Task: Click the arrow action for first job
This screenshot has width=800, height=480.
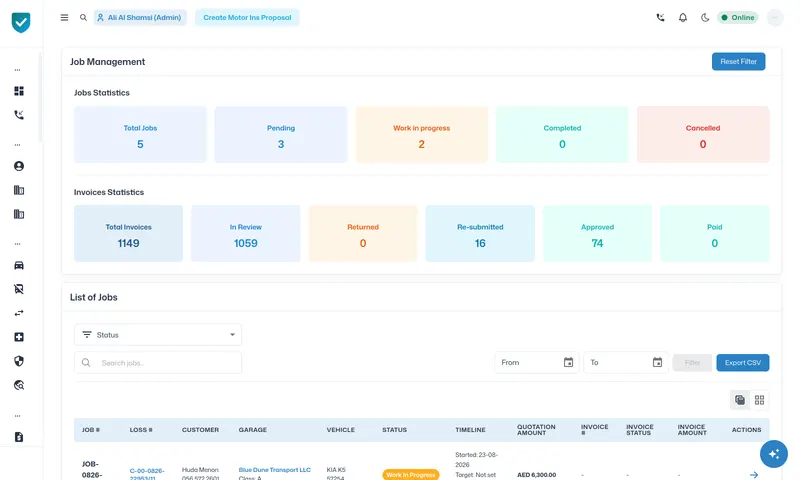Action: click(x=754, y=475)
